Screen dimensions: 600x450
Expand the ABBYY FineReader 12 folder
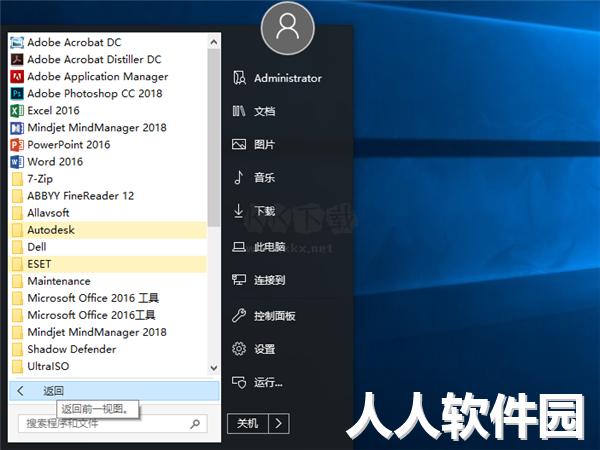click(x=108, y=196)
